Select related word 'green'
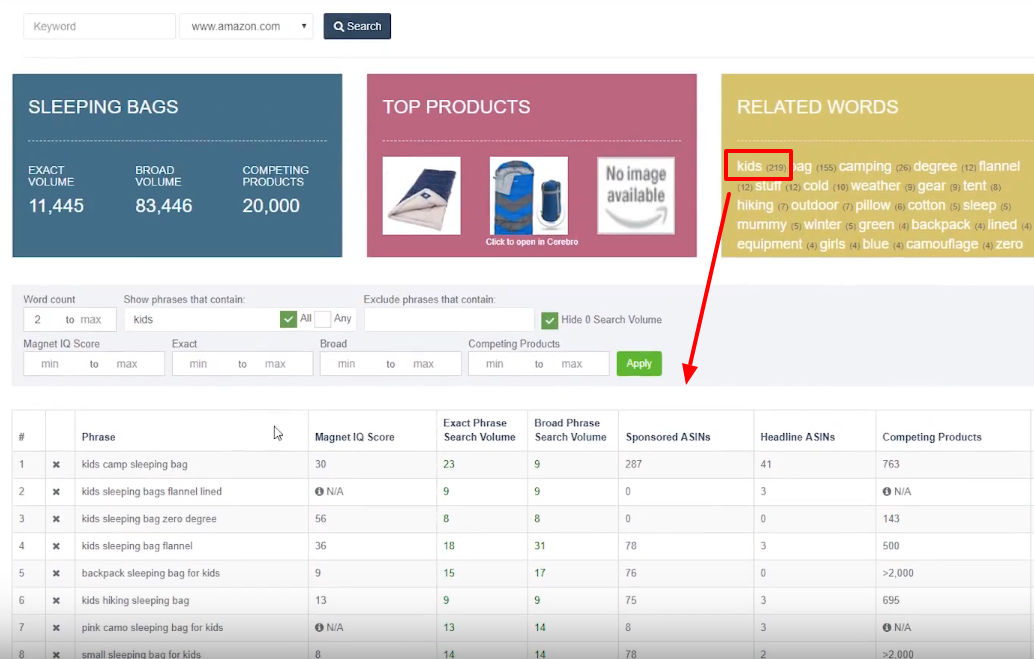The height and width of the screenshot is (659, 1034). [x=876, y=225]
